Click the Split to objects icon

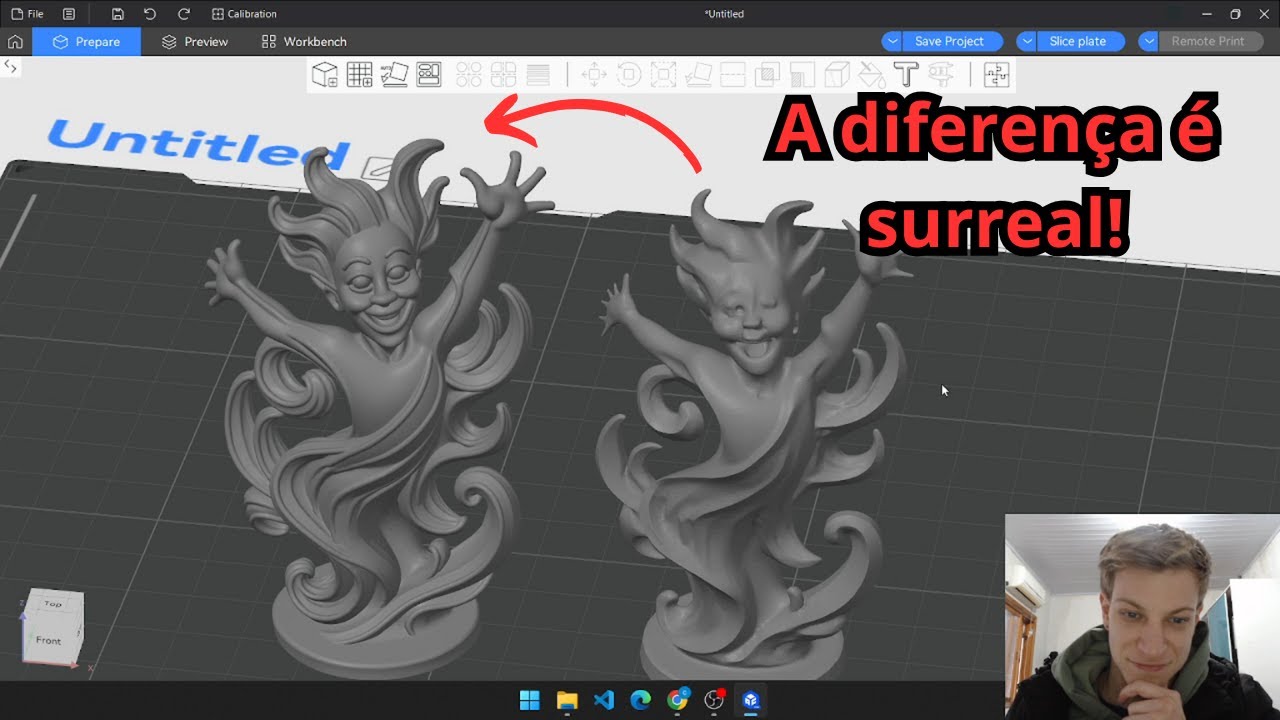pyautogui.click(x=469, y=75)
